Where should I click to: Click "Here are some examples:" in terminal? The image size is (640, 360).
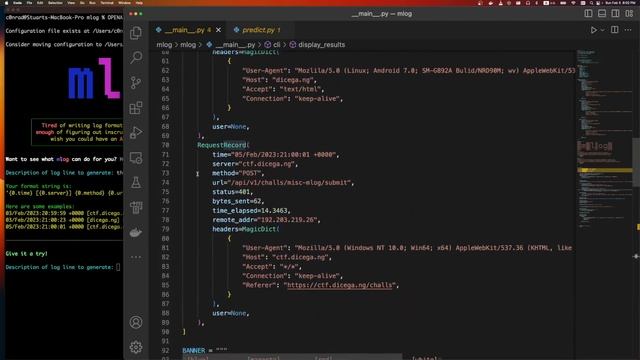pyautogui.click(x=40, y=206)
